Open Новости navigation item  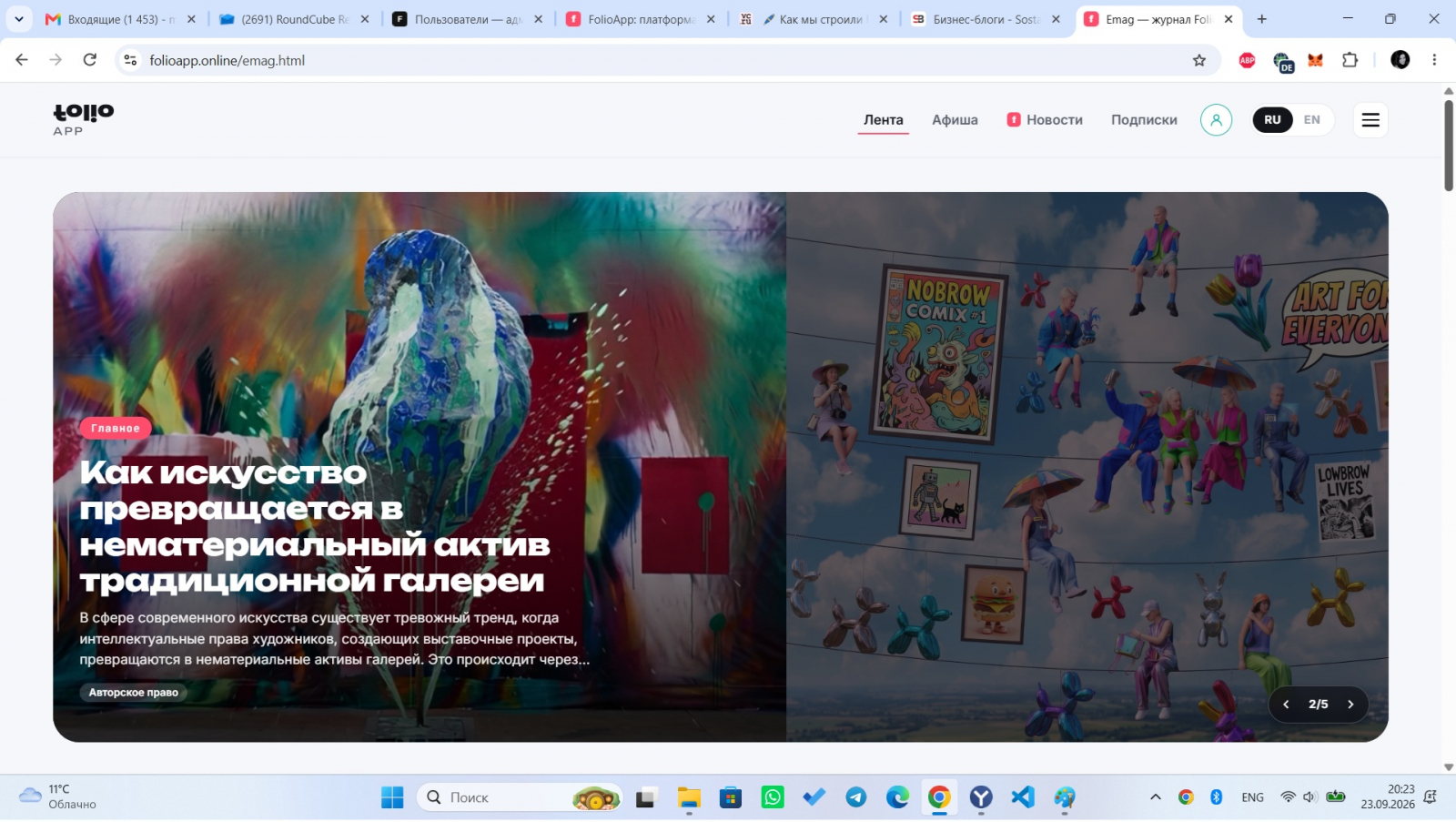click(x=1045, y=120)
